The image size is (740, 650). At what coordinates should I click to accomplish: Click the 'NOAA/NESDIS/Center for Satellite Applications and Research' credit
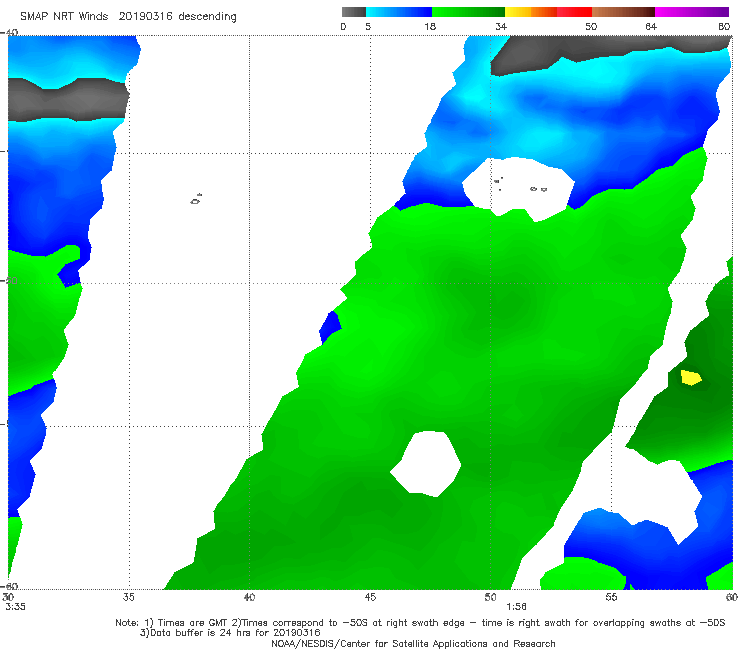[x=413, y=643]
